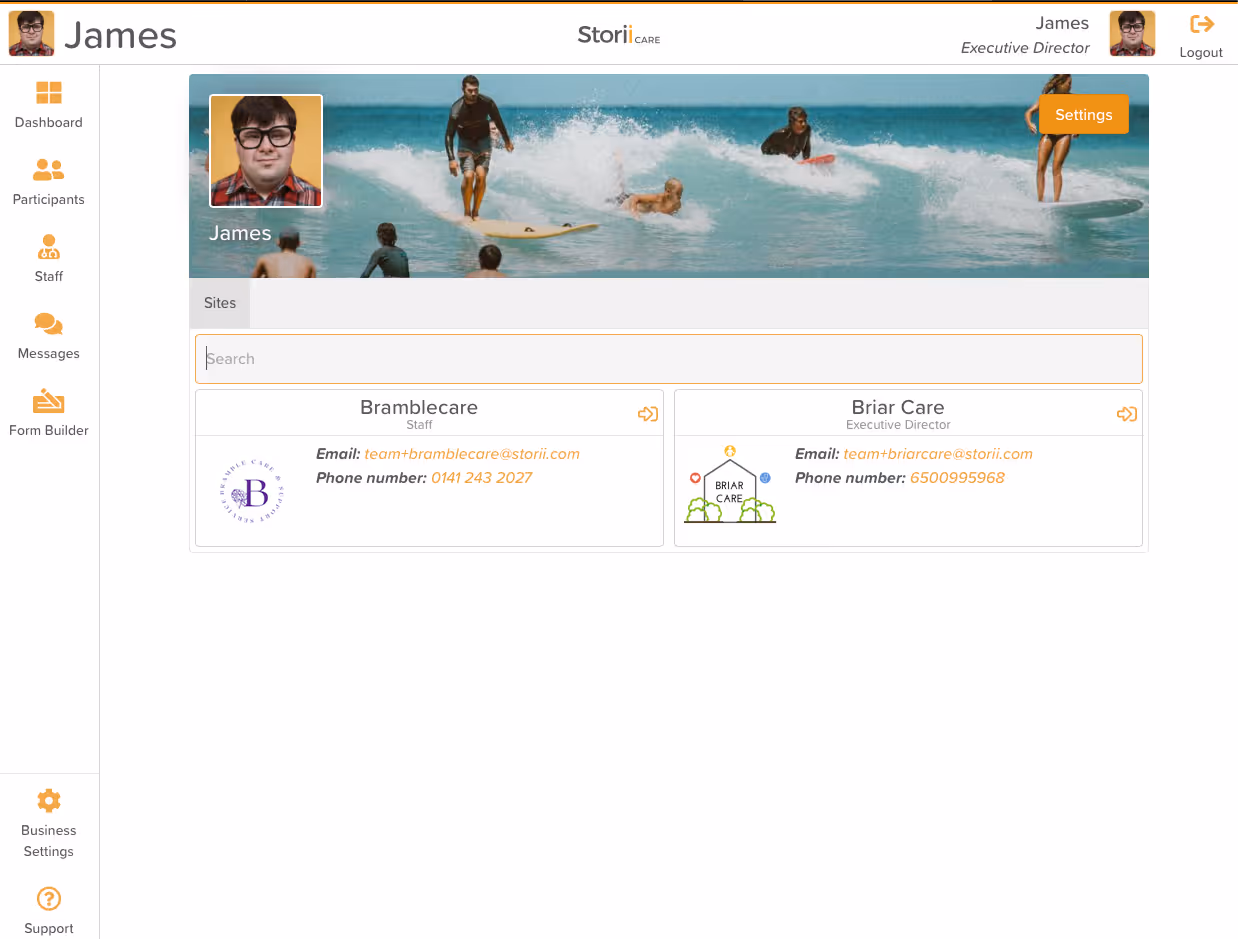Image resolution: width=1238 pixels, height=939 pixels.
Task: Enter Briar Care site via login arrow icon
Action: pyautogui.click(x=1127, y=414)
